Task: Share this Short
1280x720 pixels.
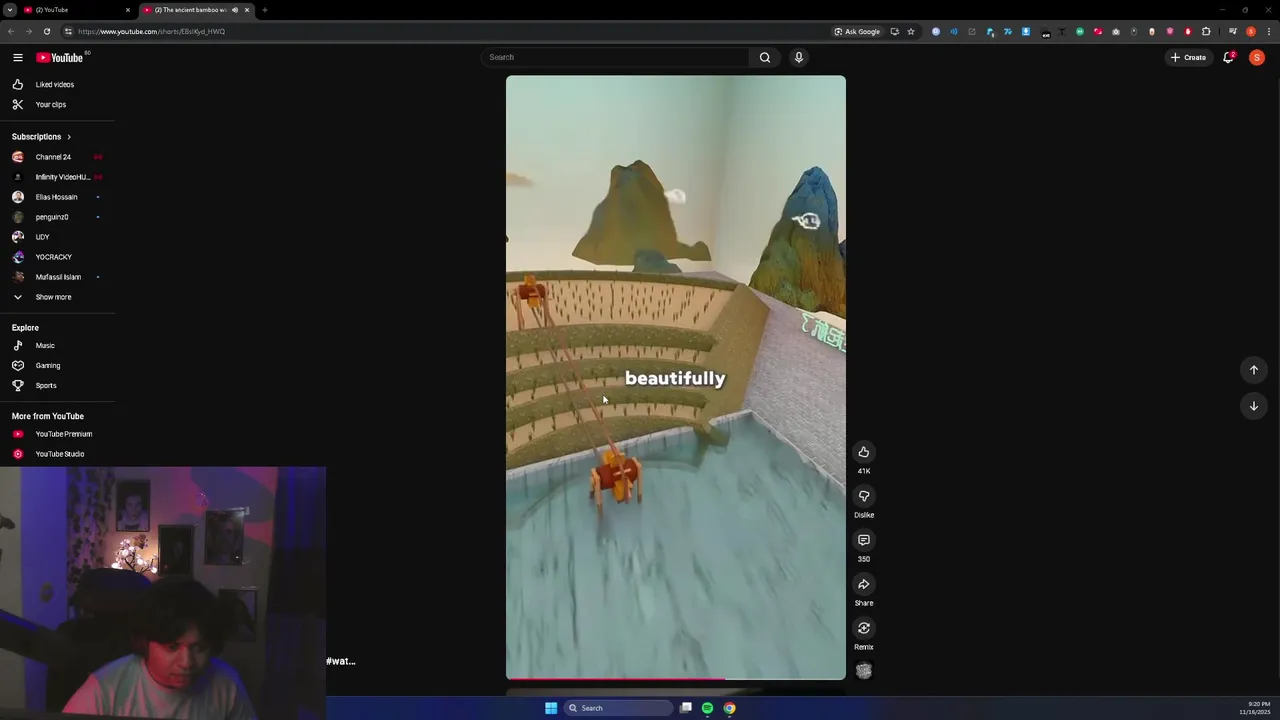Action: [864, 584]
